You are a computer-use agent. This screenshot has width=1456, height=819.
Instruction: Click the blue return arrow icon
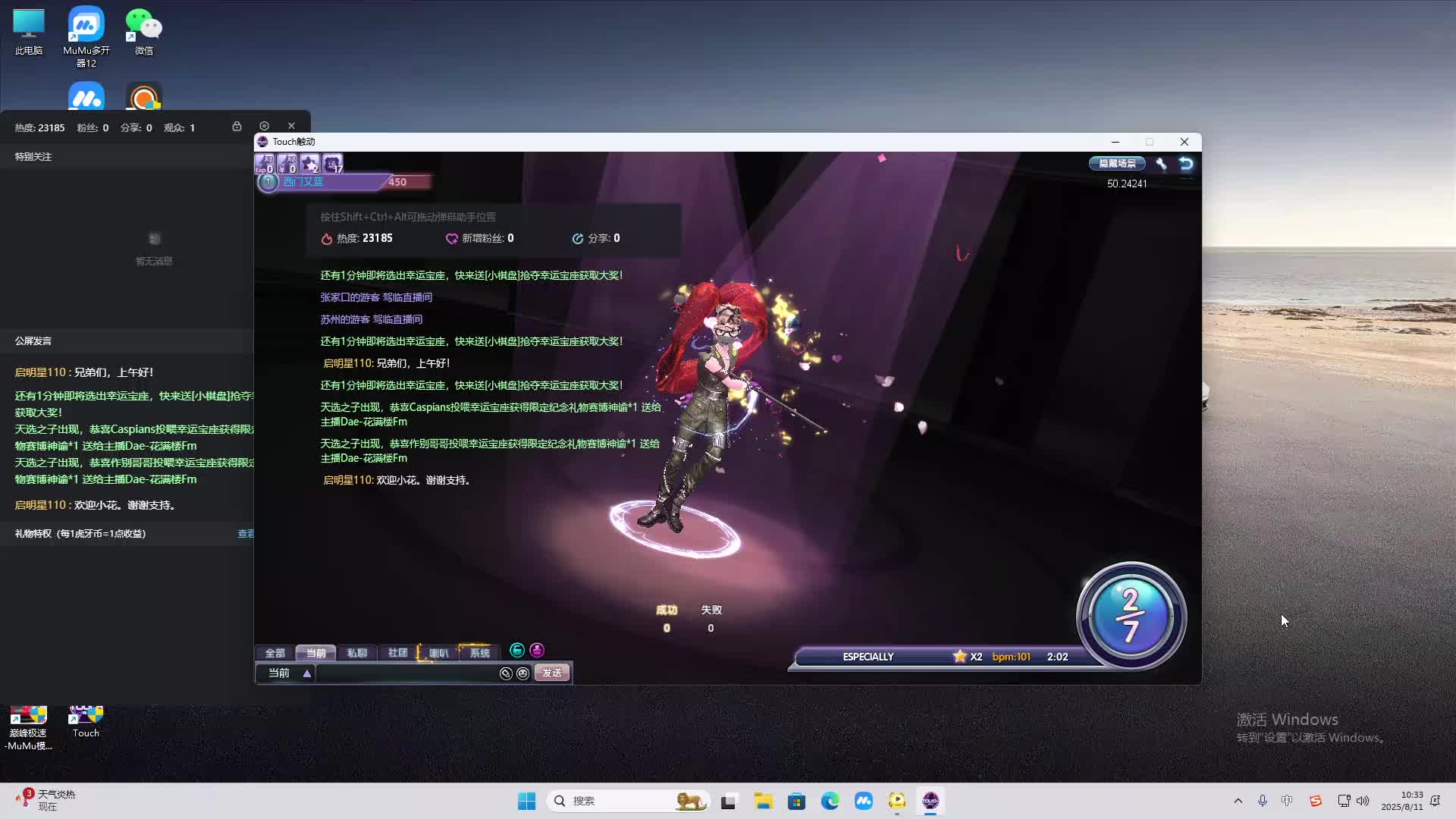tap(1186, 163)
